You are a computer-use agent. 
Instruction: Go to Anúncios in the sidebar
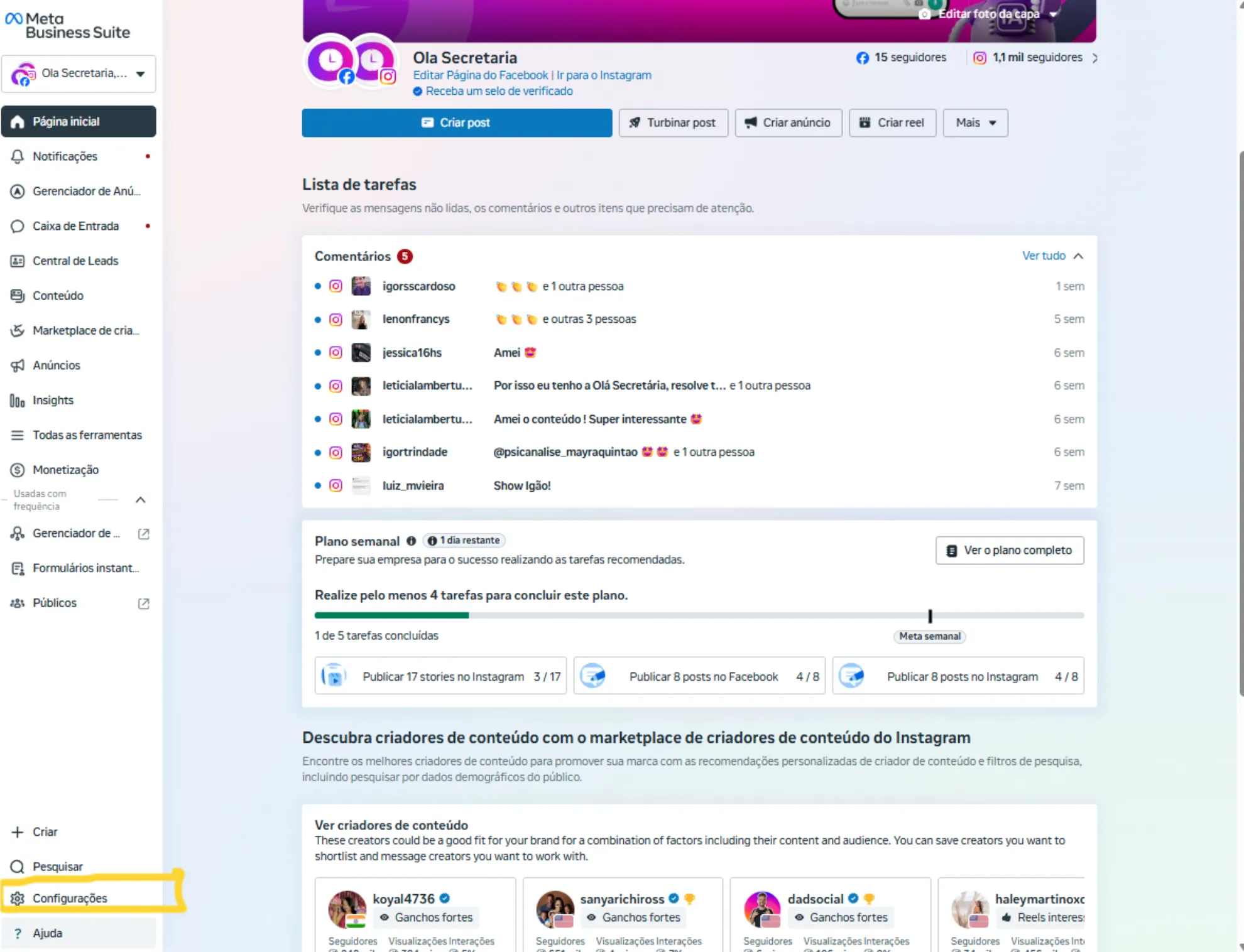pyautogui.click(x=79, y=365)
